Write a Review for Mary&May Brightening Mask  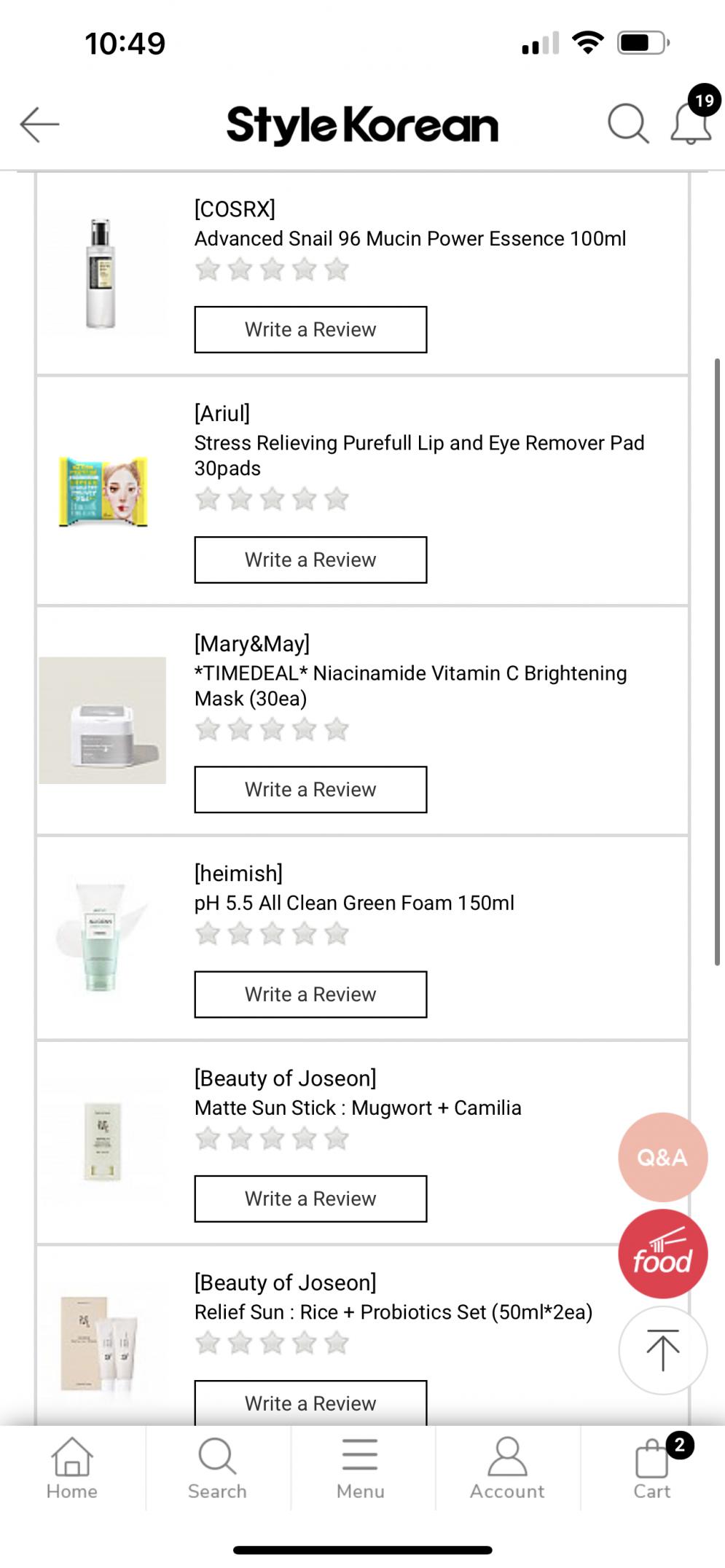[310, 789]
